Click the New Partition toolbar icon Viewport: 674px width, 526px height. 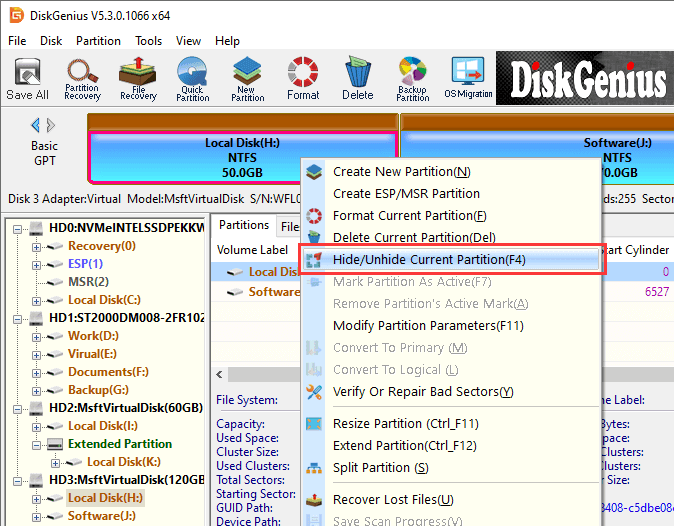pyautogui.click(x=247, y=79)
